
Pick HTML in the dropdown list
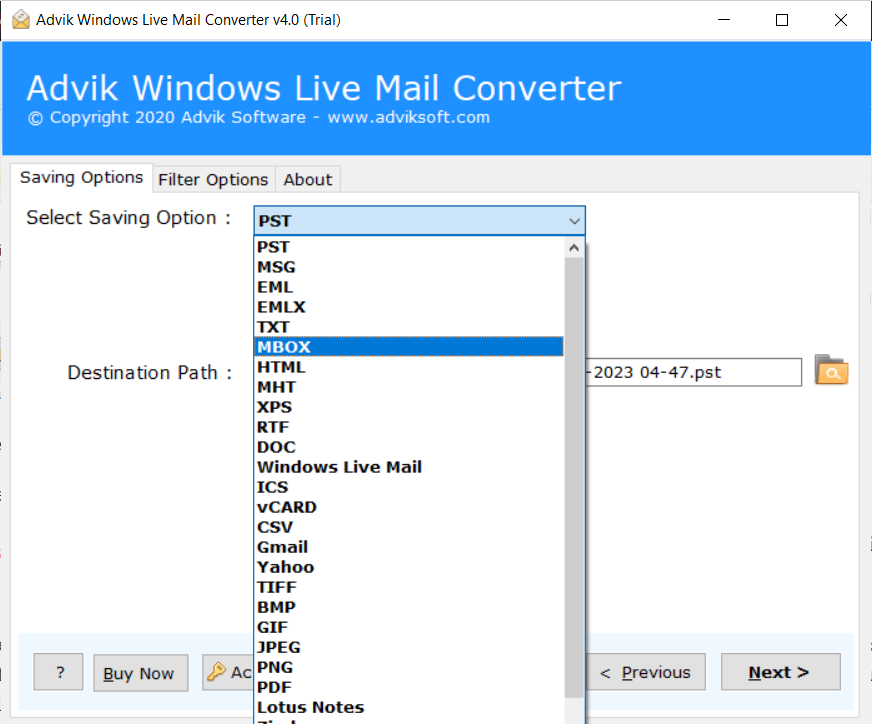click(409, 367)
